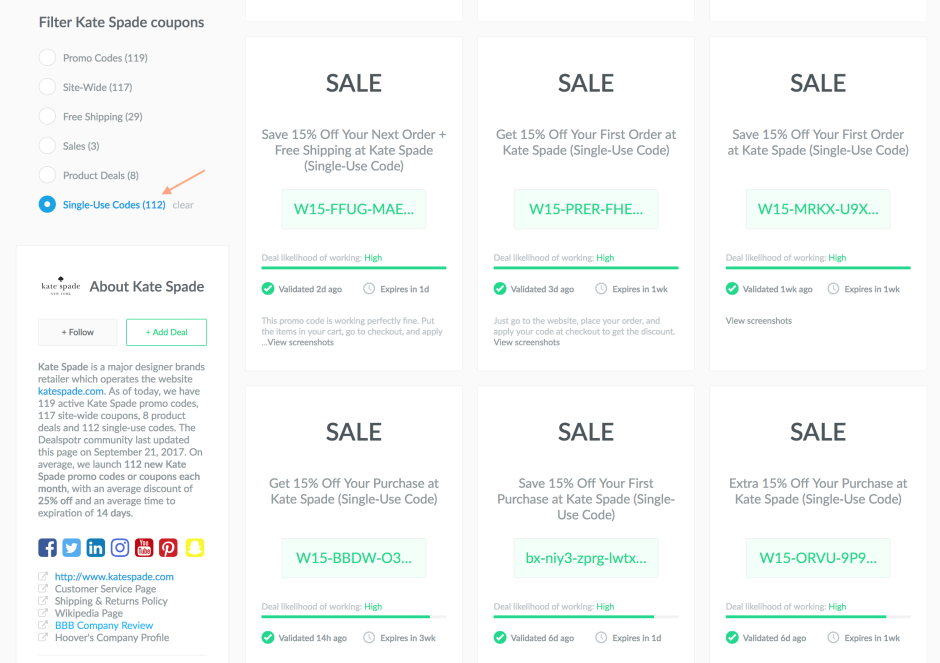Click the green deal likelihood bar

353,268
